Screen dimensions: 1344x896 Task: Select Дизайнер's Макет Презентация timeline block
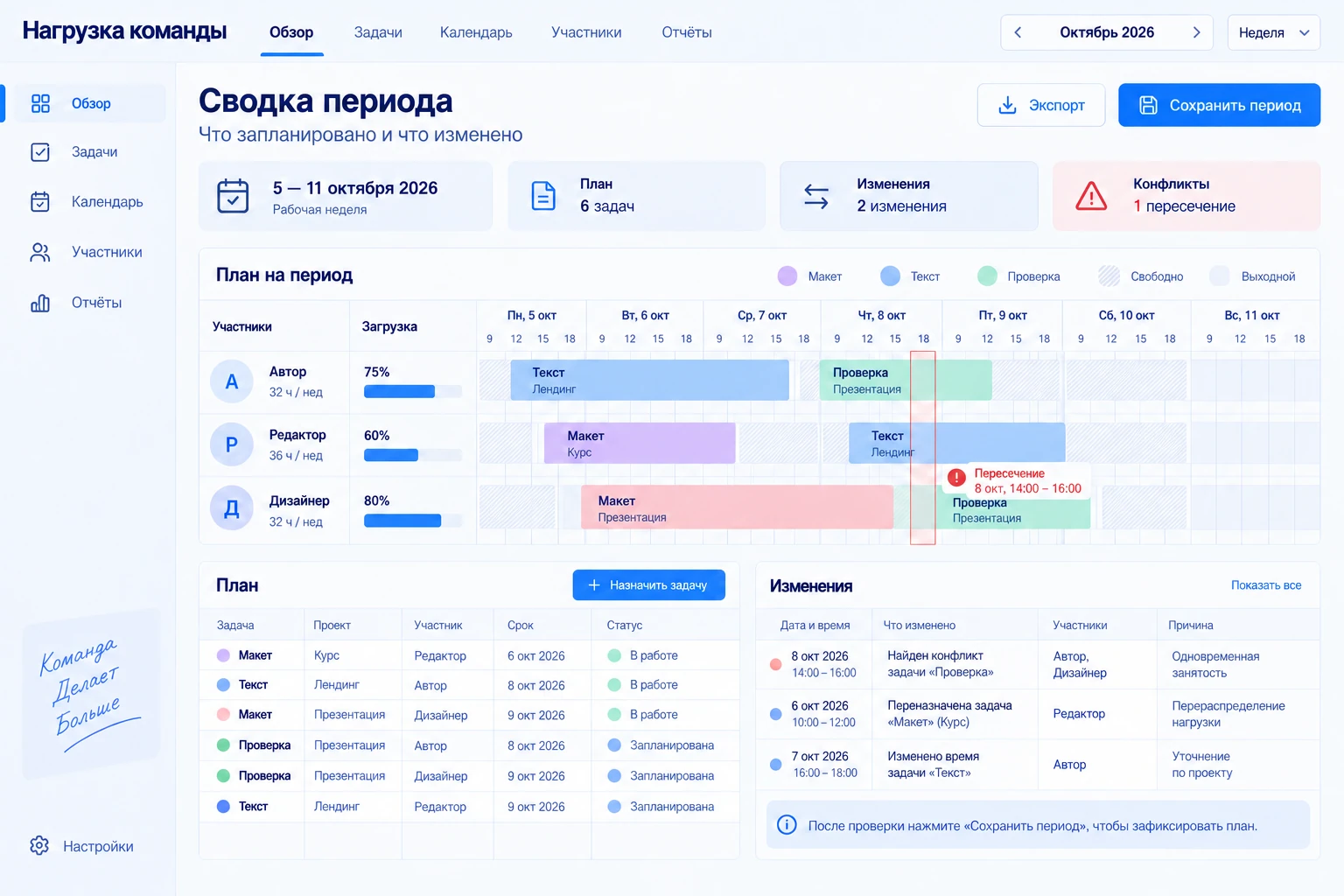tap(738, 507)
